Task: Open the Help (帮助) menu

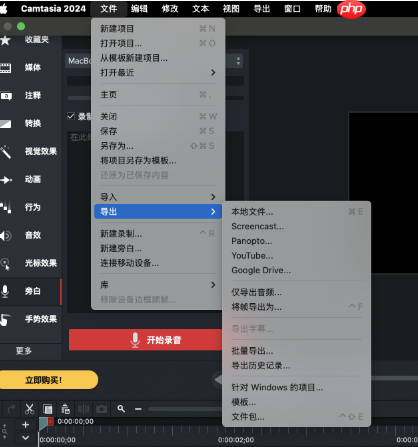Action: (323, 9)
